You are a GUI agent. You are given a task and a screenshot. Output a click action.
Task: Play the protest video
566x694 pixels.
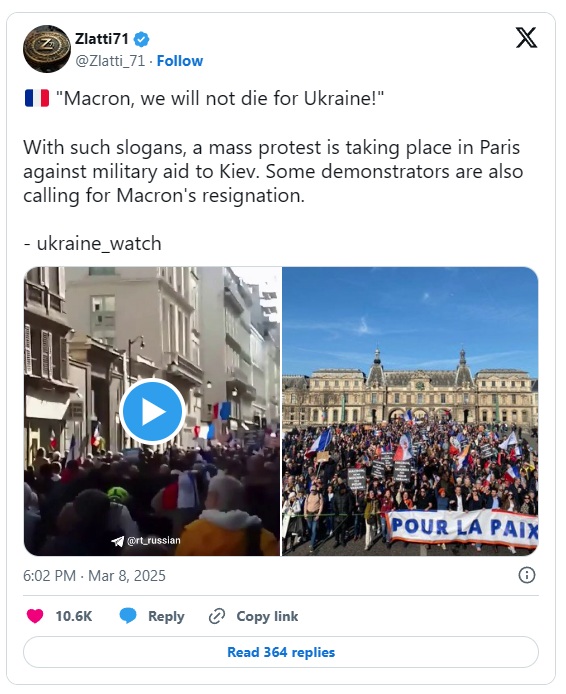point(152,411)
